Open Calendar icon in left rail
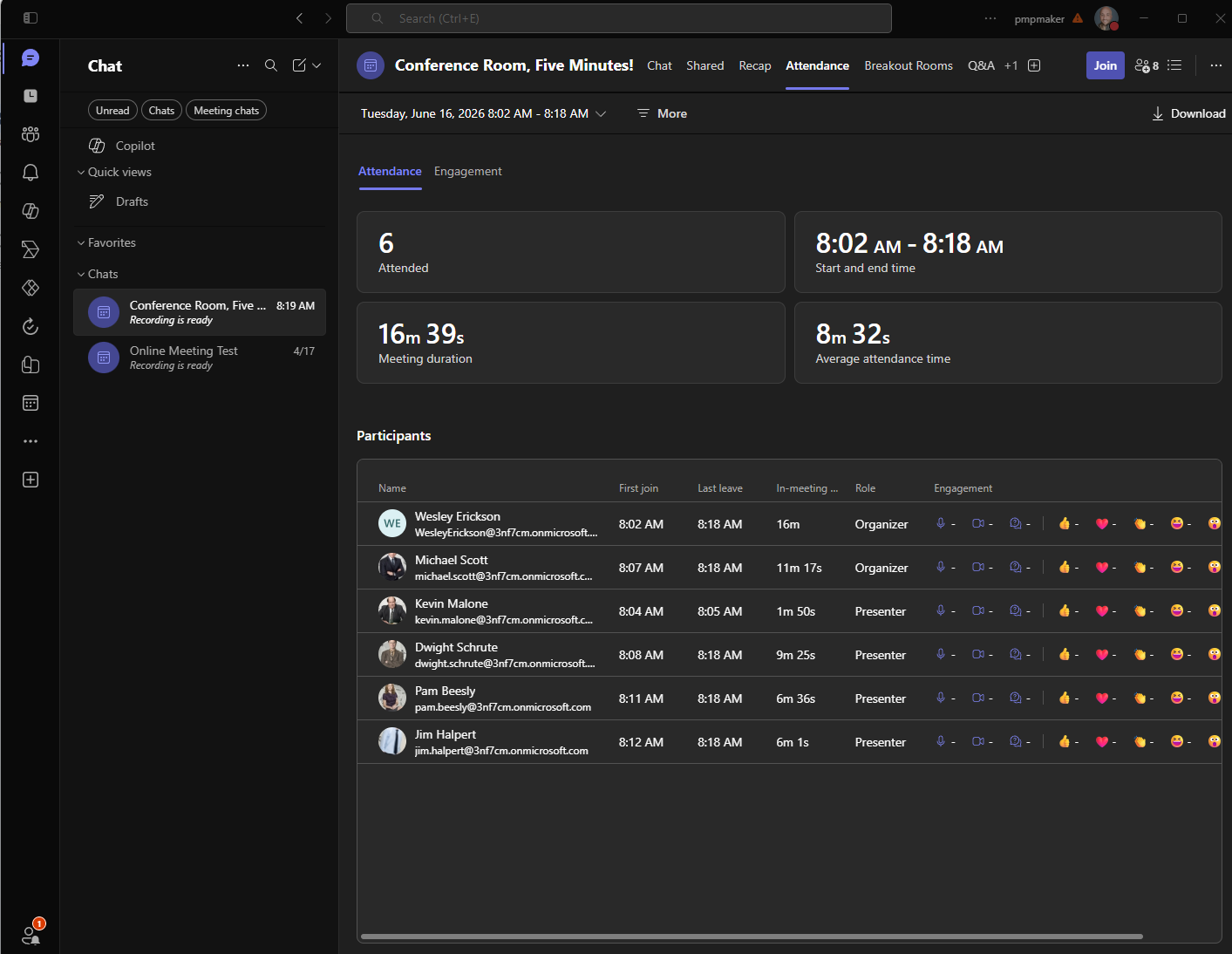The width and height of the screenshot is (1232, 954). click(x=31, y=403)
